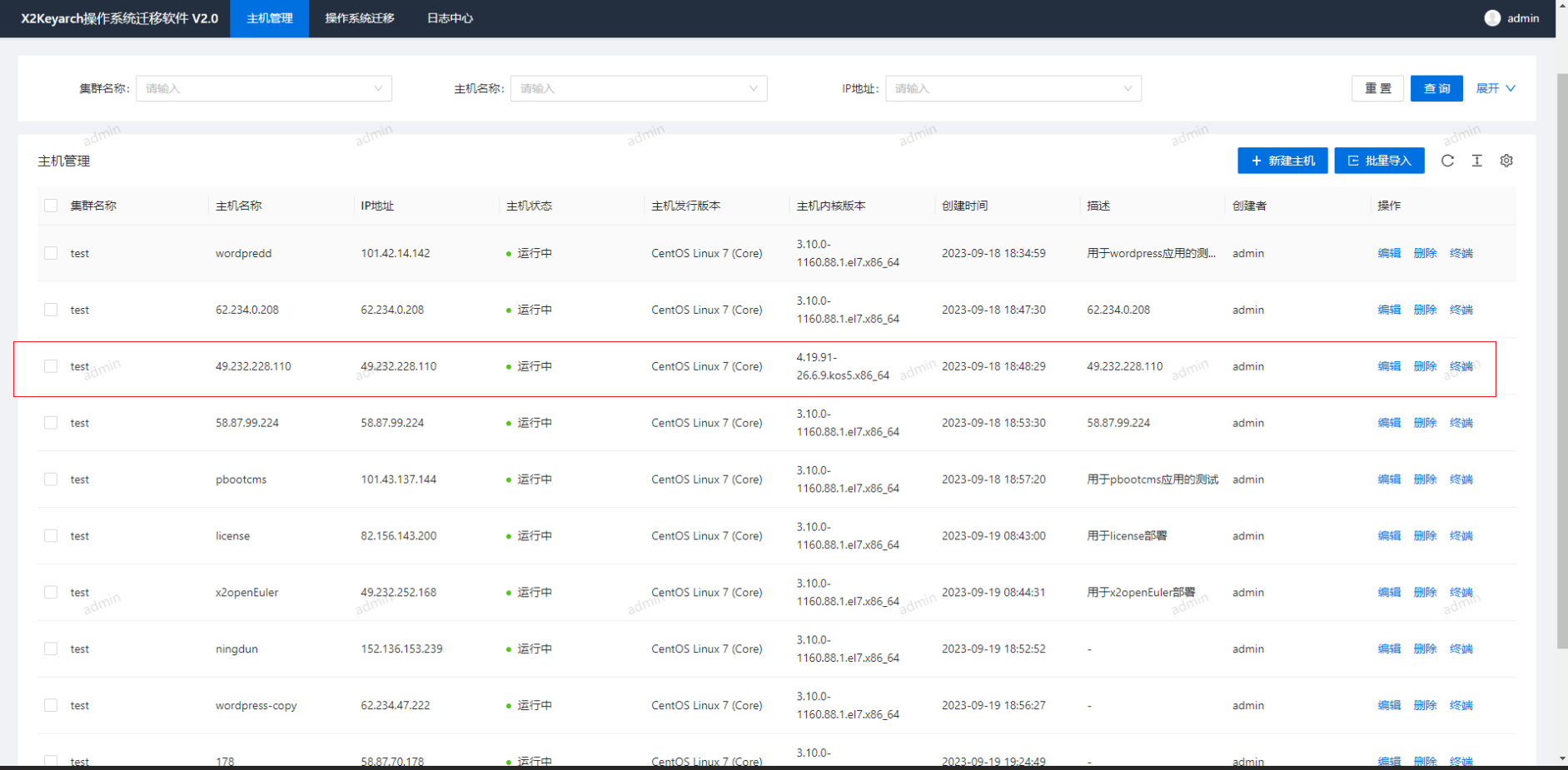Click the refresh icon in host management
Image resolution: width=1568 pixels, height=770 pixels.
point(1447,161)
